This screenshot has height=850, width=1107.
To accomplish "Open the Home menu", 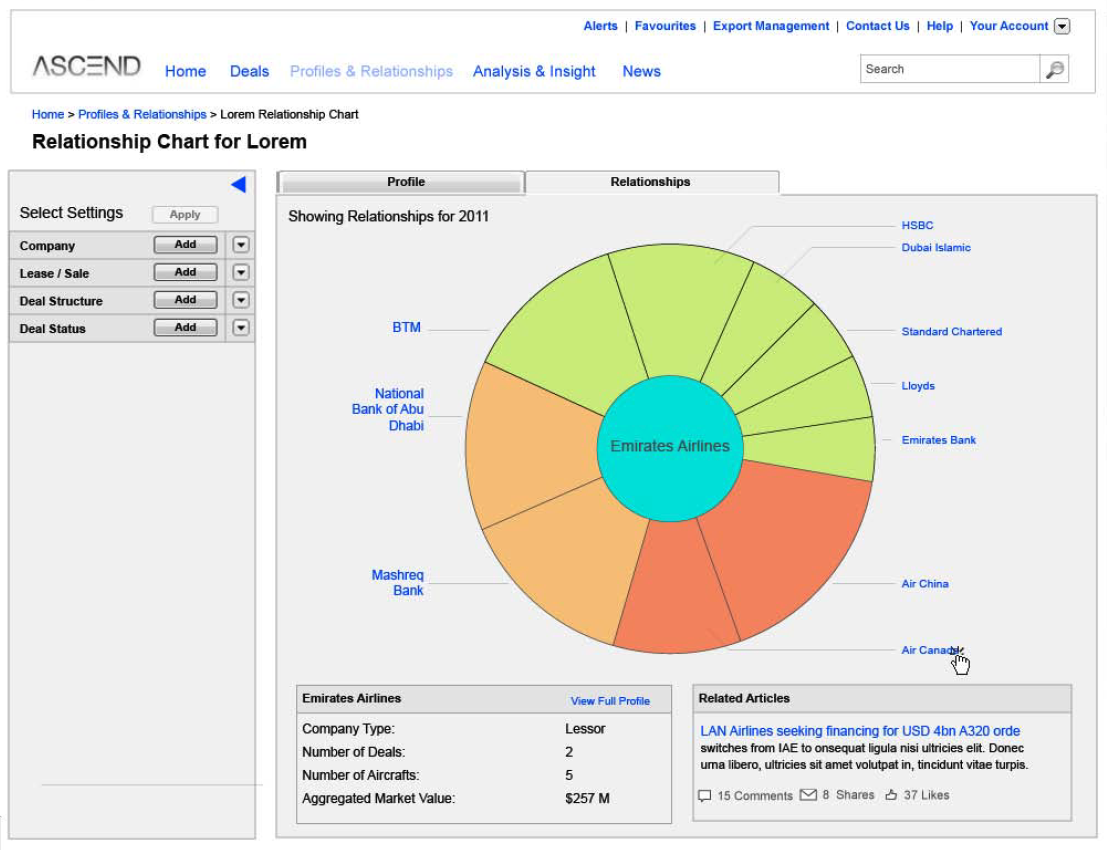I will pos(186,71).
